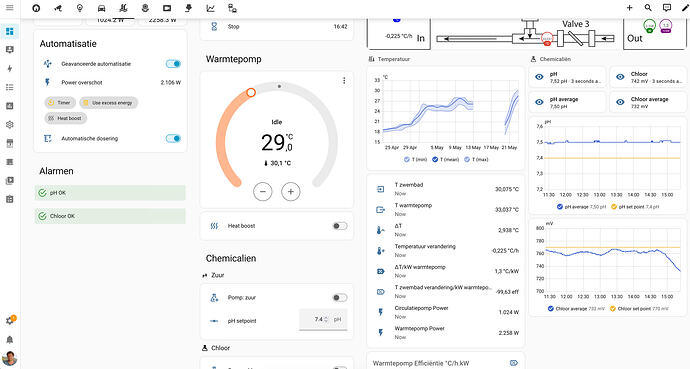Click the Warmtepomp Efficiëntie card icon
Screen dimensions: 690x369
(514, 363)
